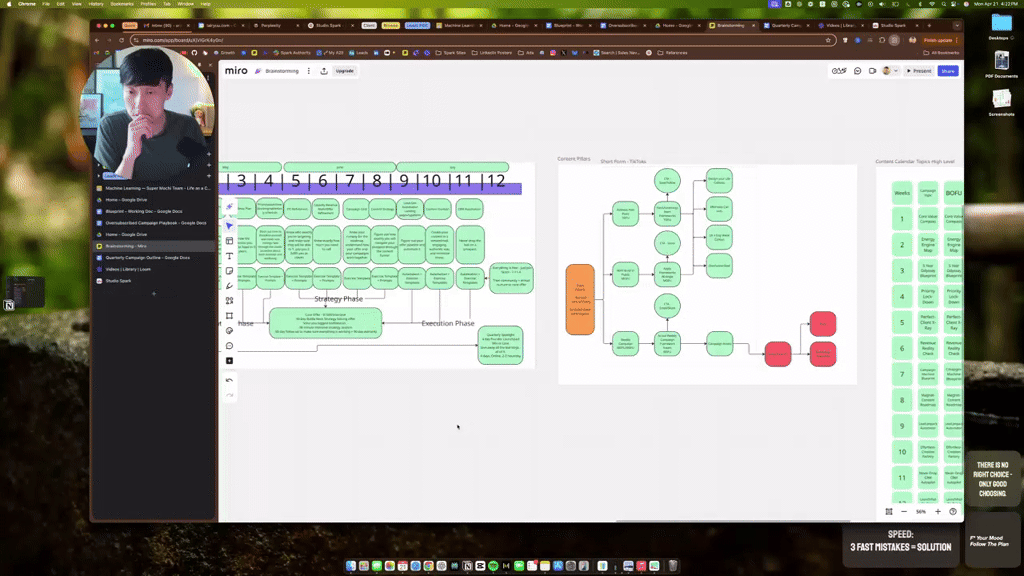Zoom in with the plus button
Image resolution: width=1024 pixels, height=576 pixels.
pyautogui.click(x=938, y=511)
